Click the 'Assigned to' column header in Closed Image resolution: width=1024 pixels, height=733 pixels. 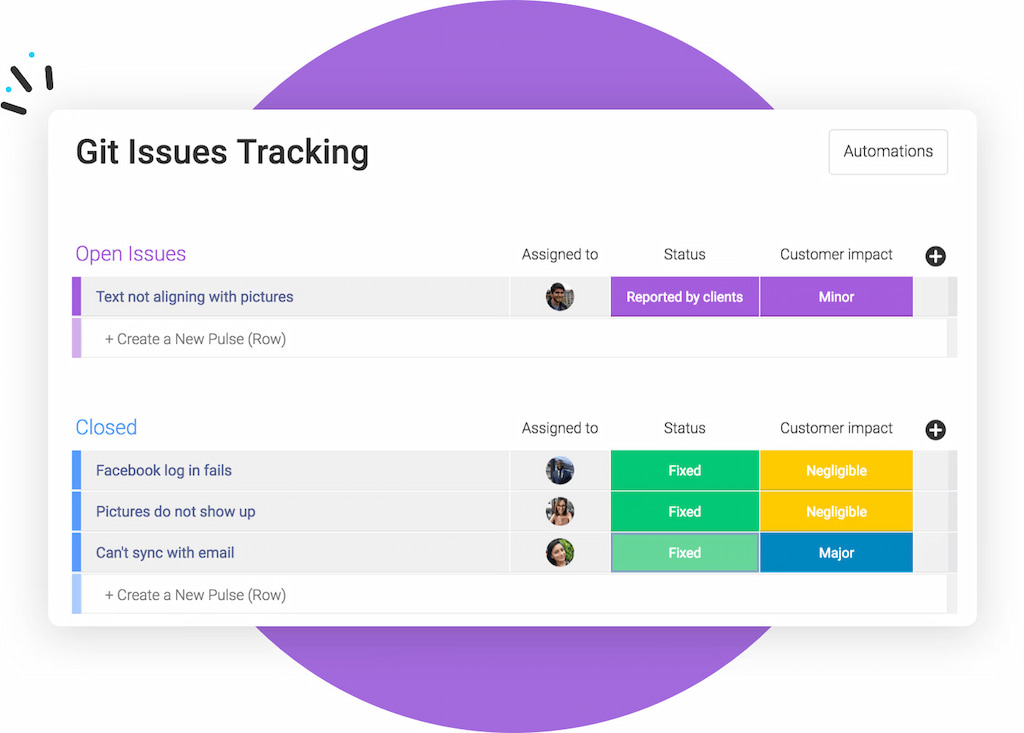click(x=559, y=427)
